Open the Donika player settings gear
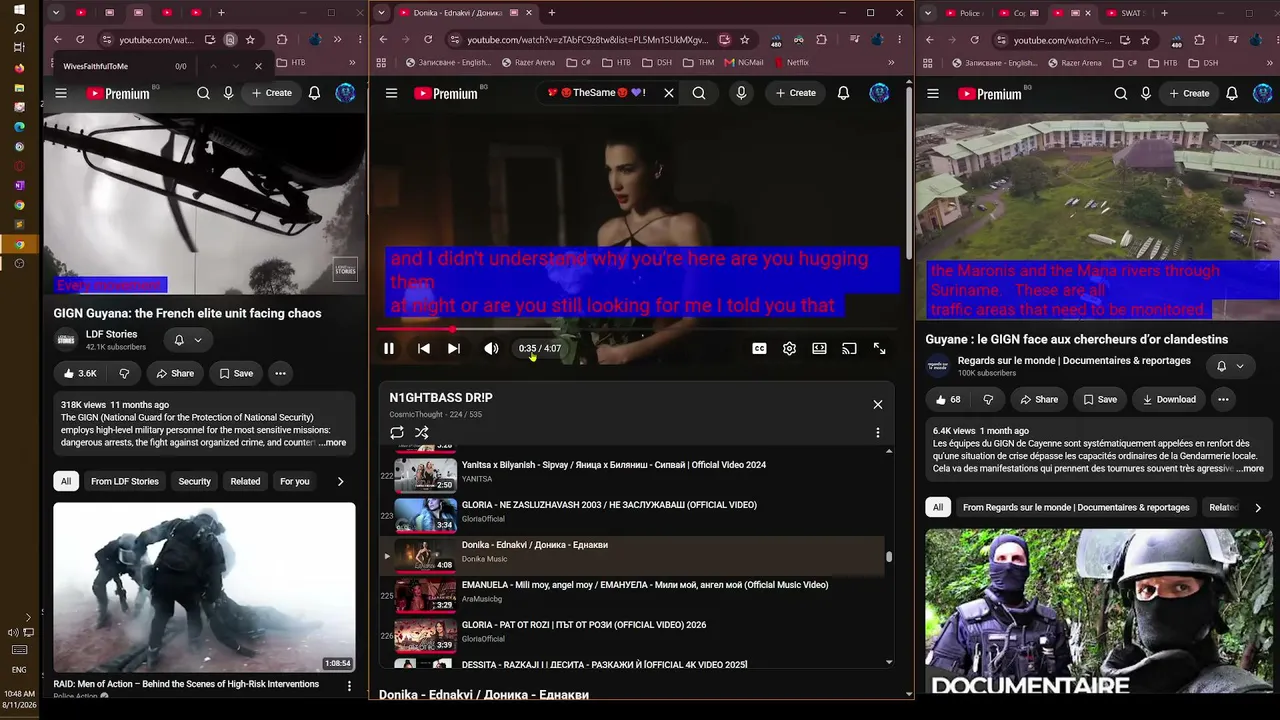Screen dimensions: 1280x720 [x=789, y=349]
